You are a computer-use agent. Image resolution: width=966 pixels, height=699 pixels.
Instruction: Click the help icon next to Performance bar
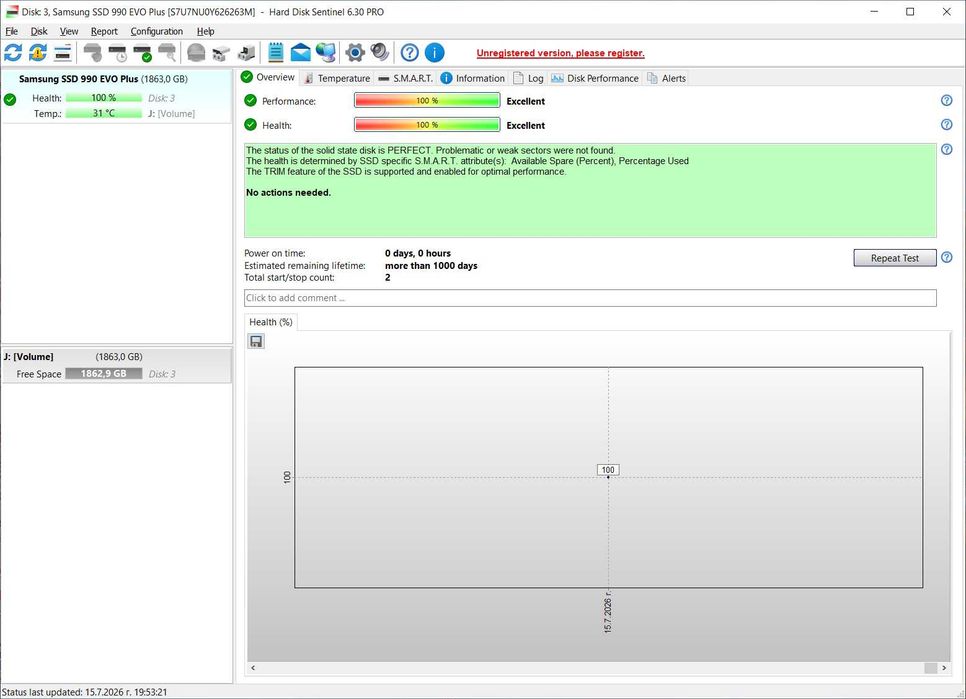(x=947, y=100)
